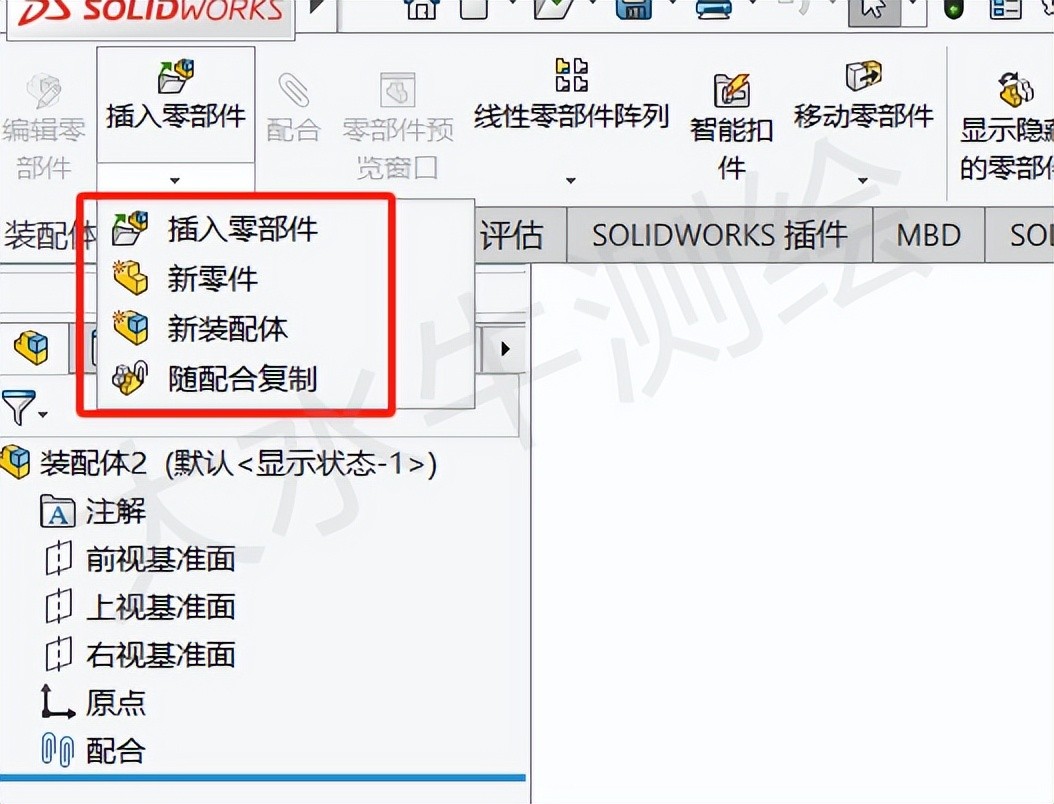Open 线性零部件阵列 tool
The image size is (1054, 804).
point(571,95)
